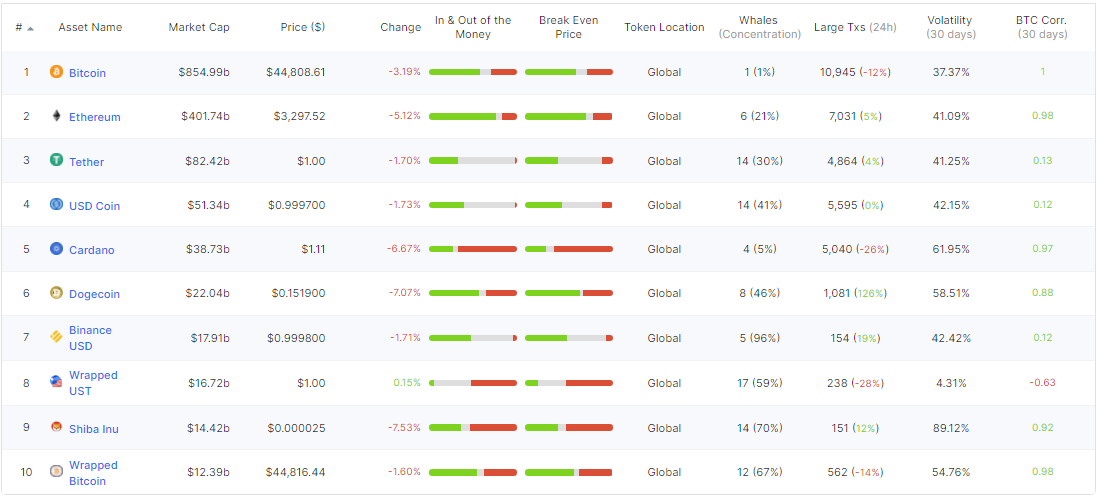Click Bitcoin large transactions 10,945 (-12%)
This screenshot has height=496, width=1098.
[x=855, y=71]
